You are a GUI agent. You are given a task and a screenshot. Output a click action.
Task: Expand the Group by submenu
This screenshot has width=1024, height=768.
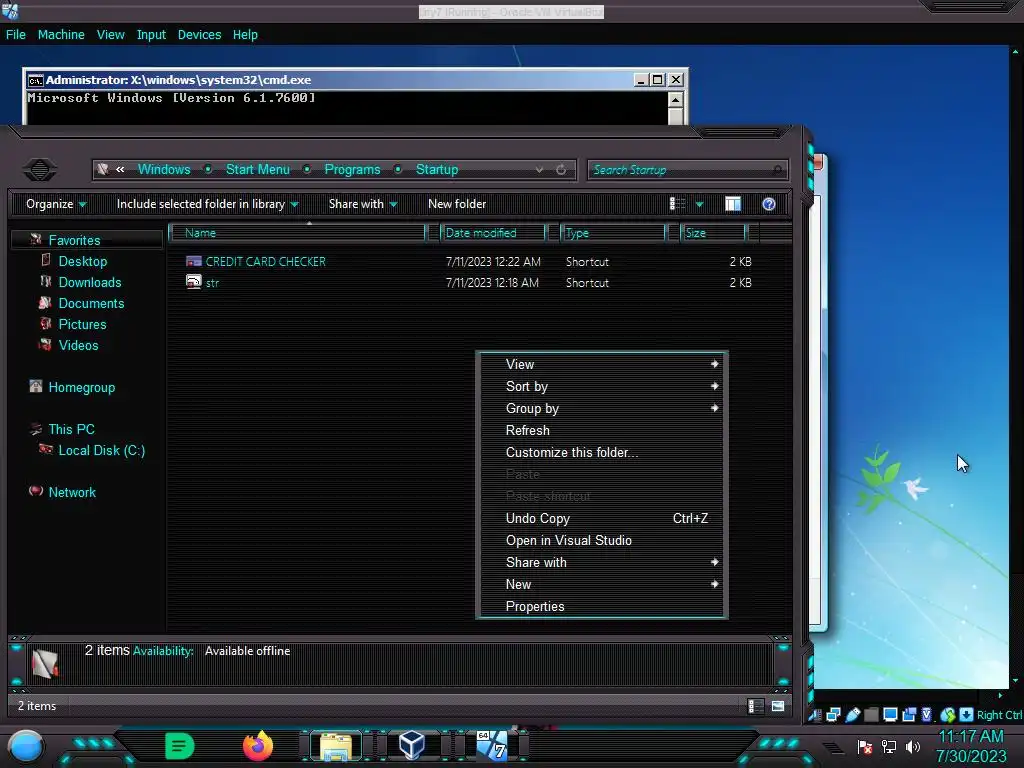click(602, 408)
